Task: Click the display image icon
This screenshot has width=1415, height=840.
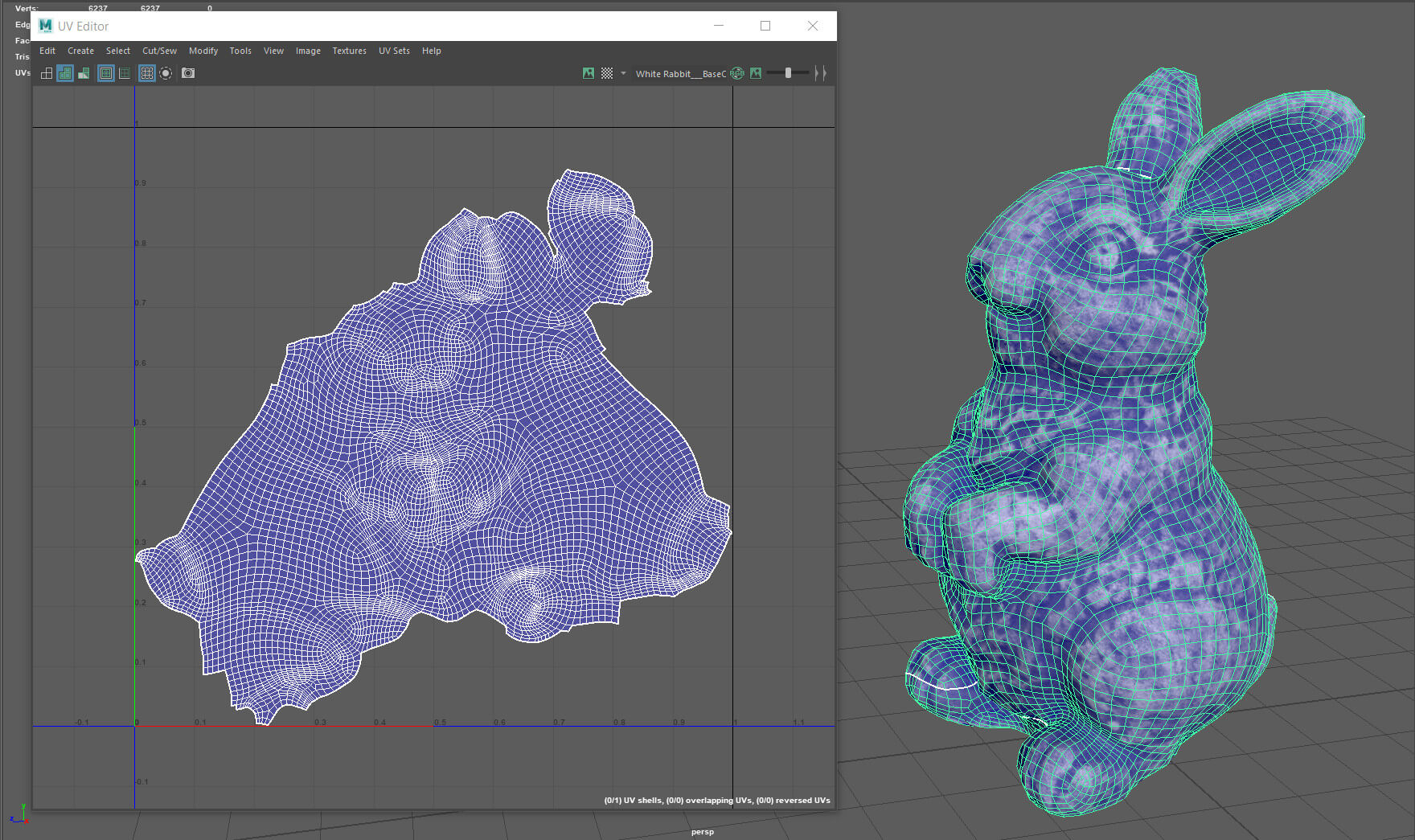Action: 589,73
